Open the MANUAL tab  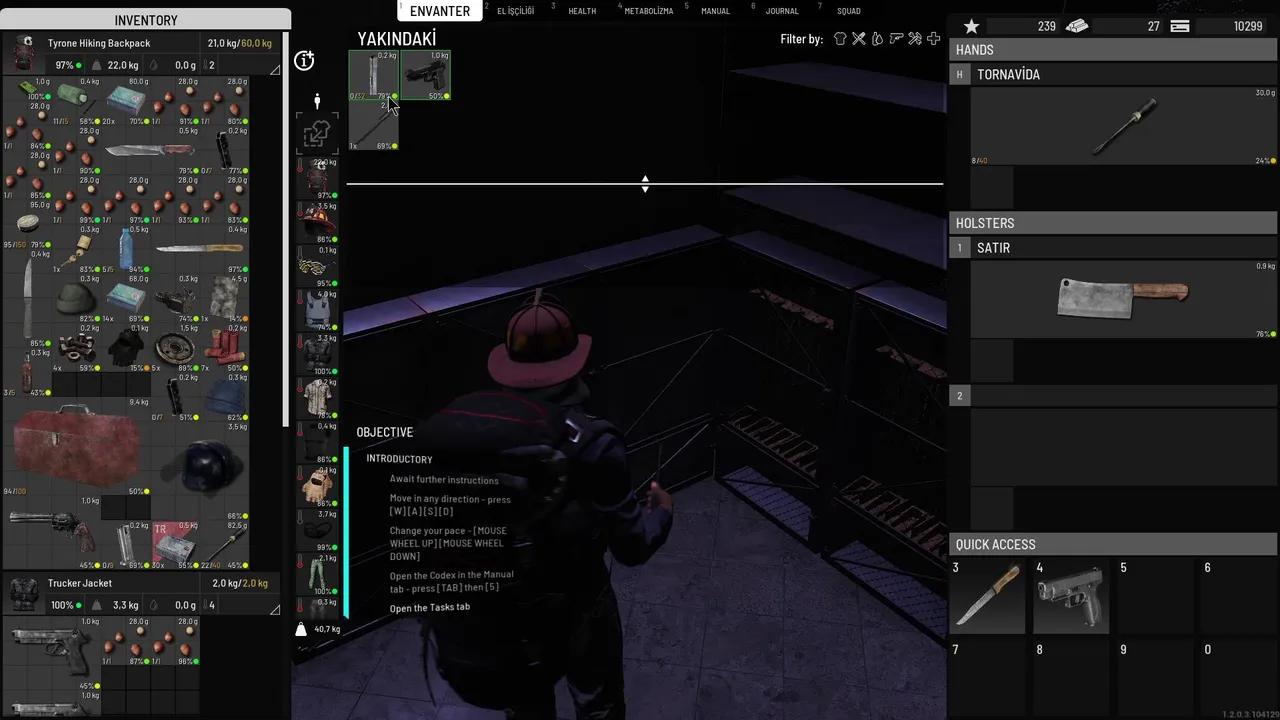pyautogui.click(x=715, y=11)
